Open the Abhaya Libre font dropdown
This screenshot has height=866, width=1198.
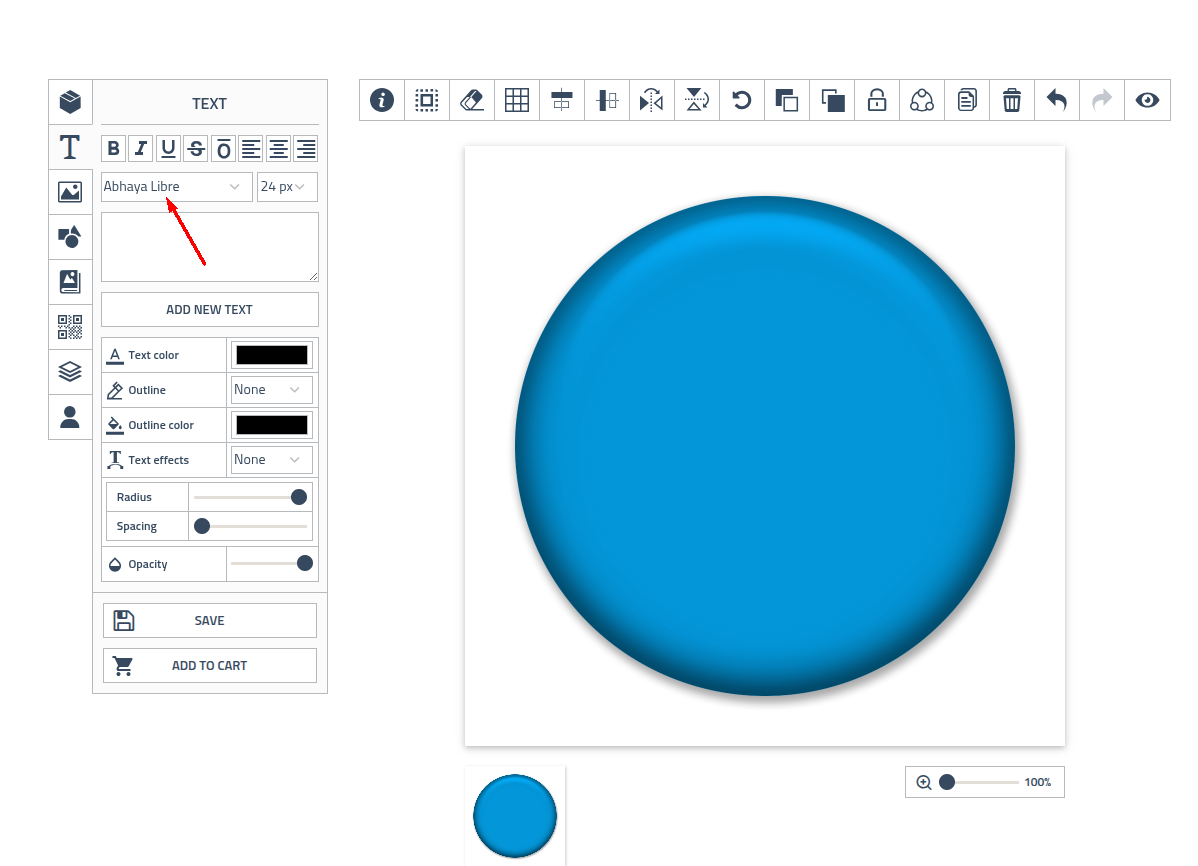pyautogui.click(x=176, y=186)
